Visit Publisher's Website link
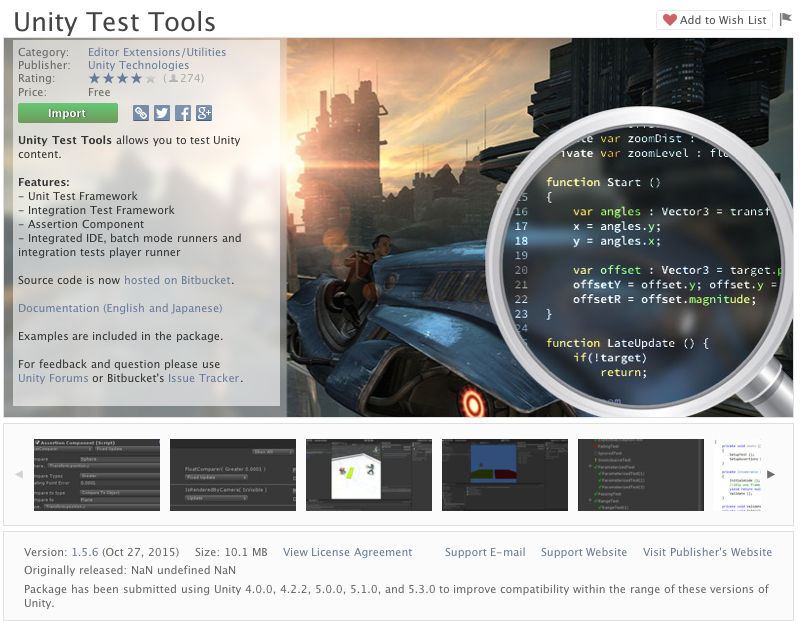 (x=707, y=552)
